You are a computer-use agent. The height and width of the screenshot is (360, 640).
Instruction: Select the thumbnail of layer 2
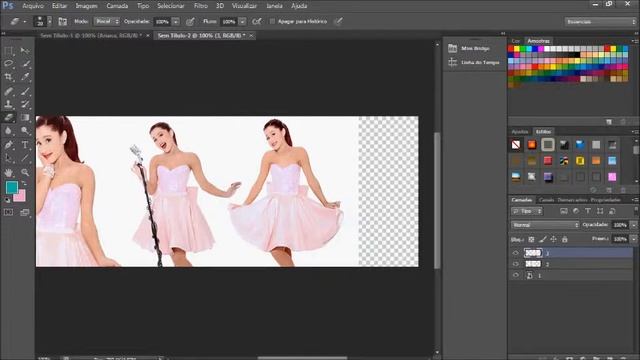(533, 264)
